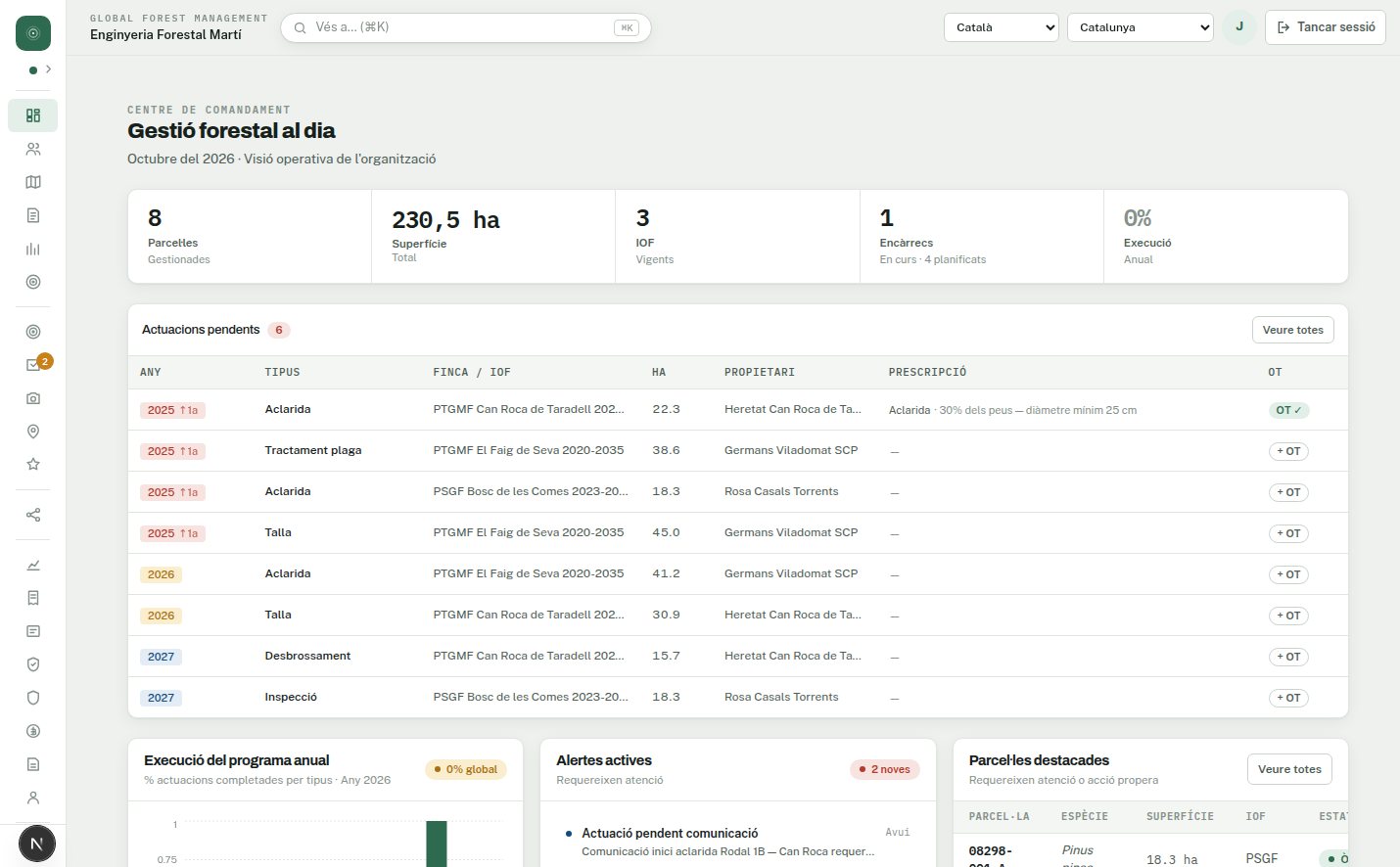
Task: Click the J user avatar
Action: pos(1239,26)
